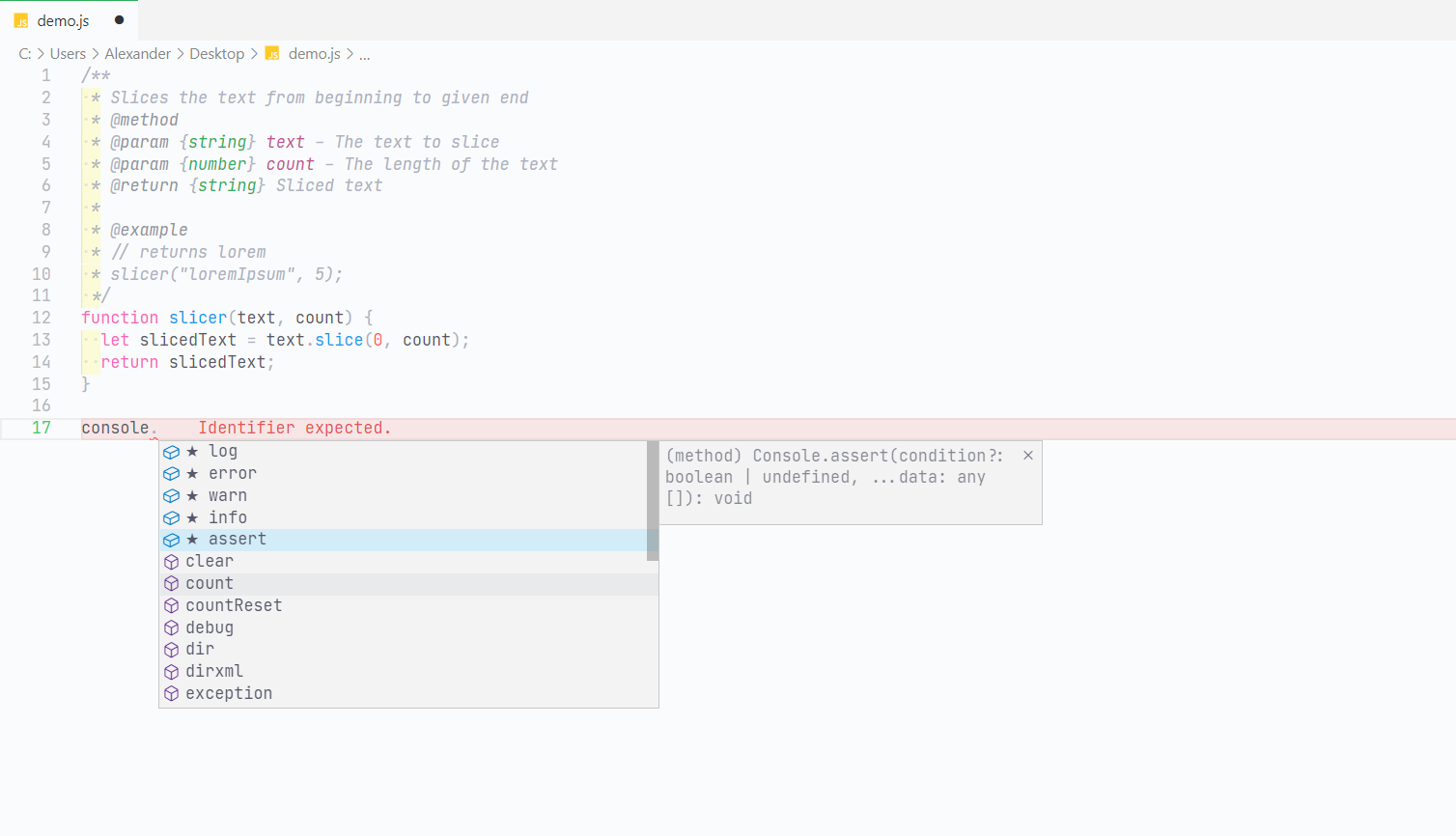1456x836 pixels.
Task: Select the log method icon in suggestions
Action: point(172,451)
